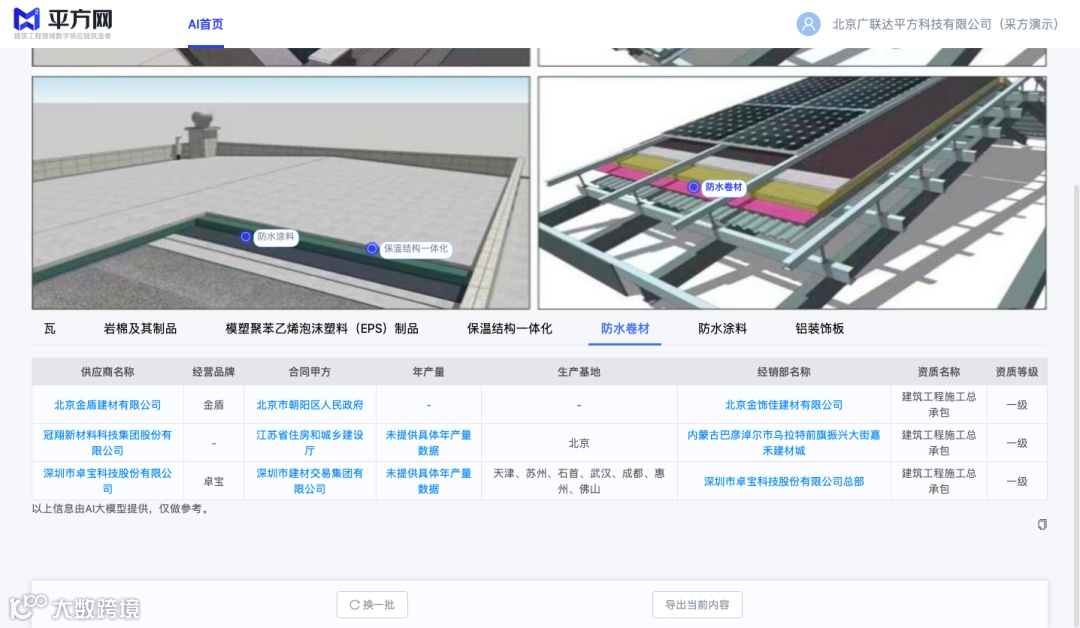Open contract party 北京市朝阳区人民政府
Image resolution: width=1080 pixels, height=628 pixels.
click(x=310, y=405)
